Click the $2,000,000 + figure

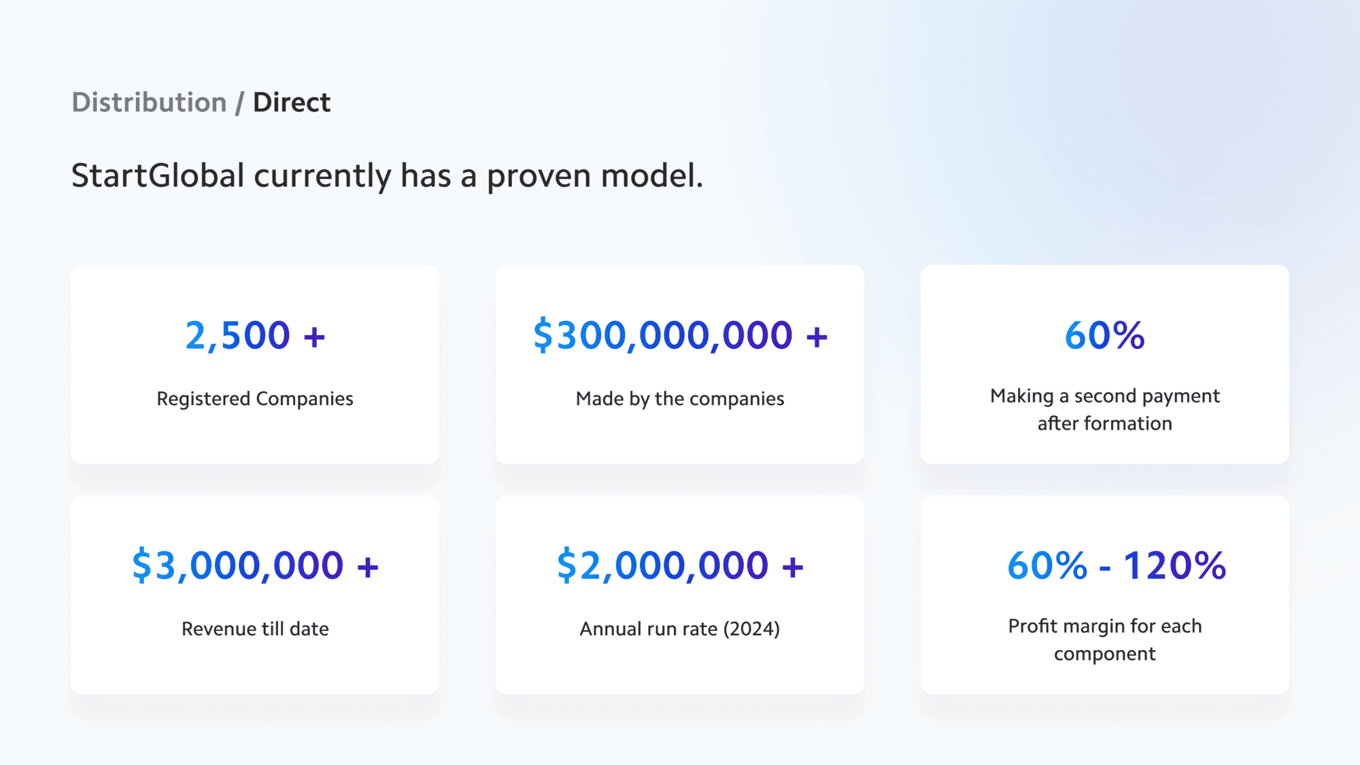680,566
